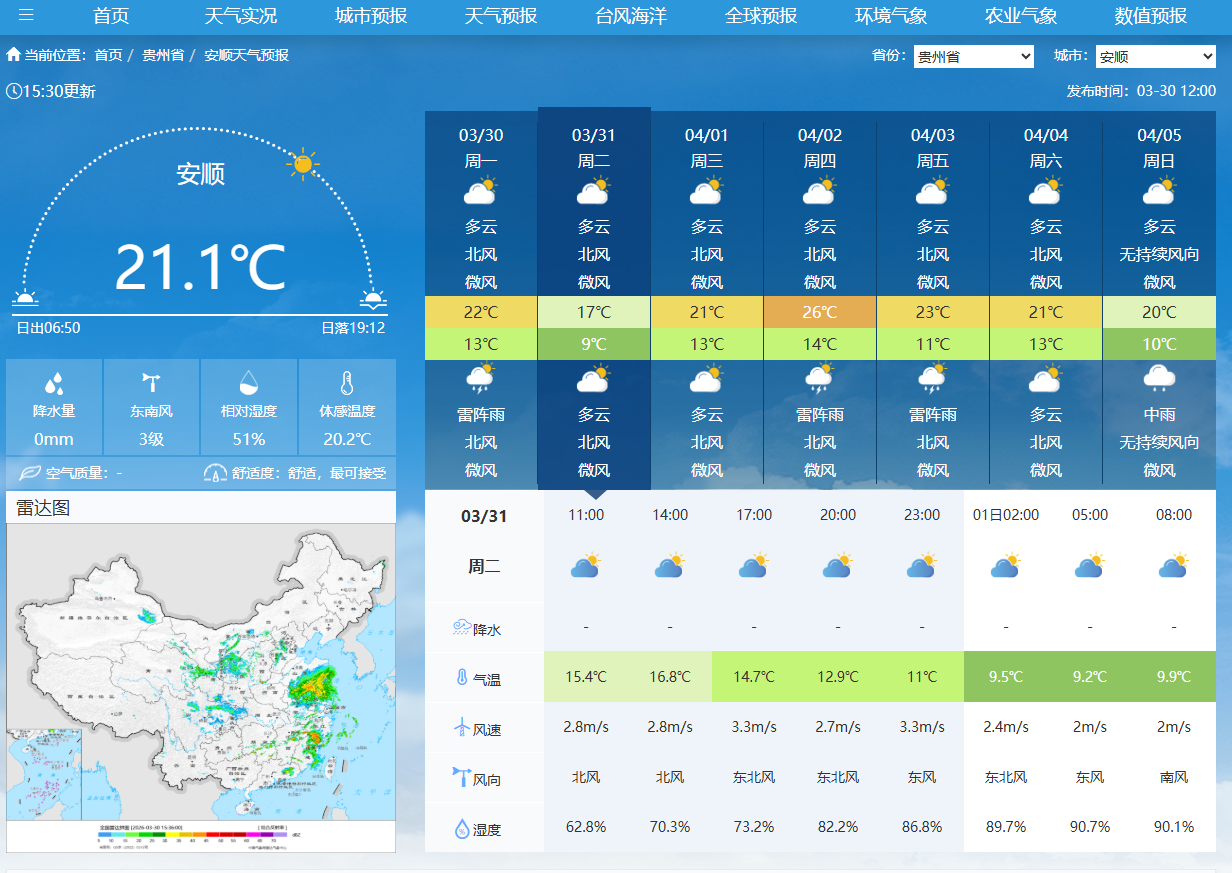Screen dimensions: 1232x873
Task: Open the province dropdown showing 贵州省
Action: 973,57
